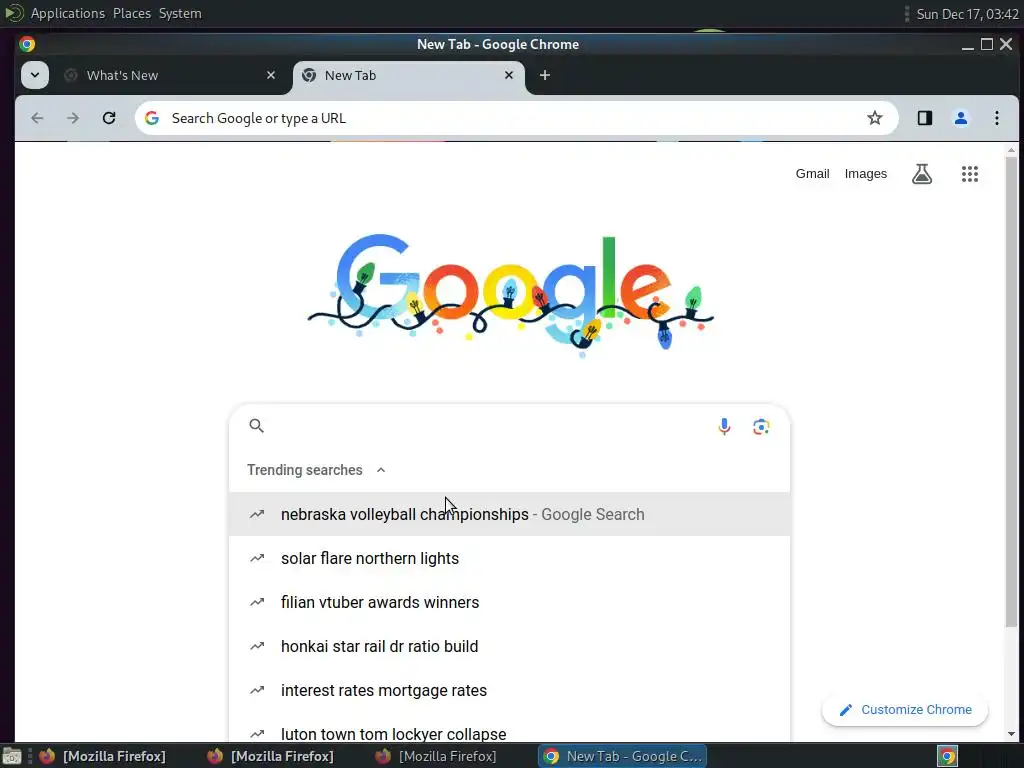Open the tab search dropdown arrow

(35, 74)
